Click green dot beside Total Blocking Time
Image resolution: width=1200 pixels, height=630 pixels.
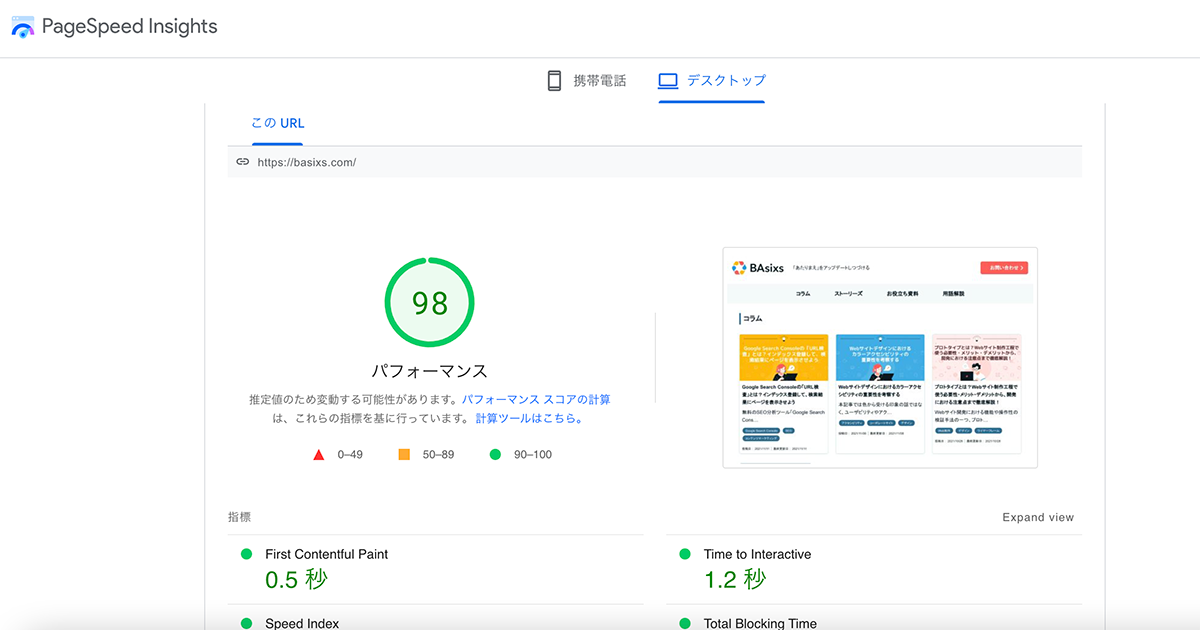[x=685, y=623]
